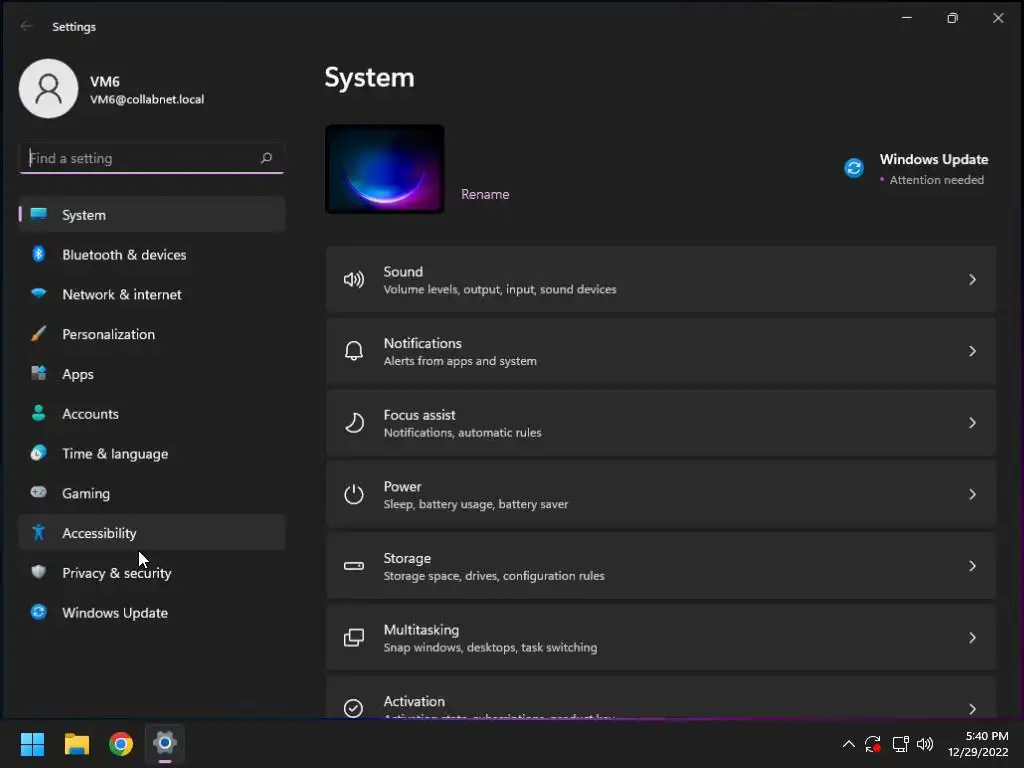Screen dimensions: 1024x768
Task: Click the Privacy & security shield icon
Action: tap(39, 572)
